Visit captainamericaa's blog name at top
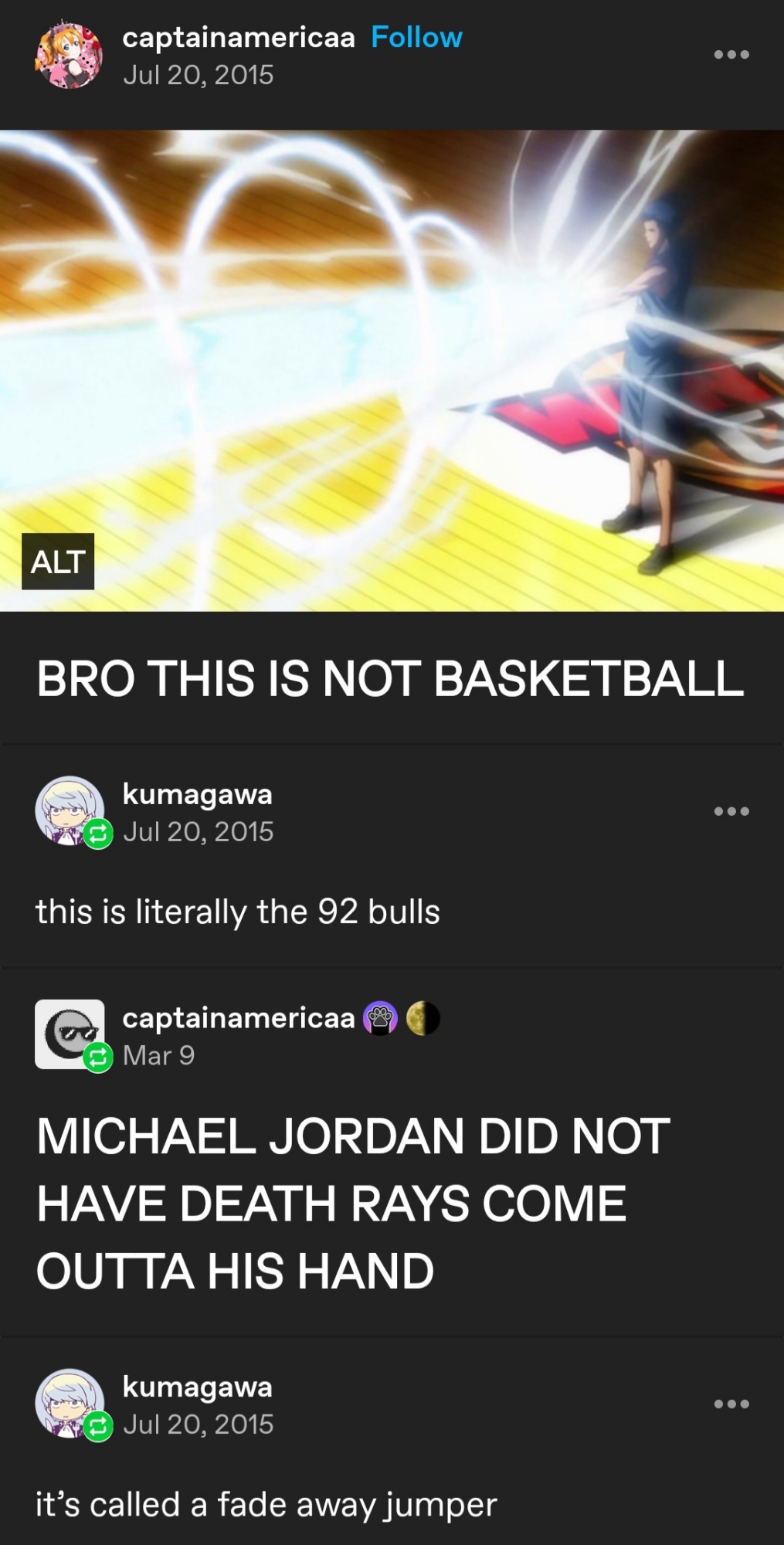This screenshot has width=784, height=1545. pos(239,37)
